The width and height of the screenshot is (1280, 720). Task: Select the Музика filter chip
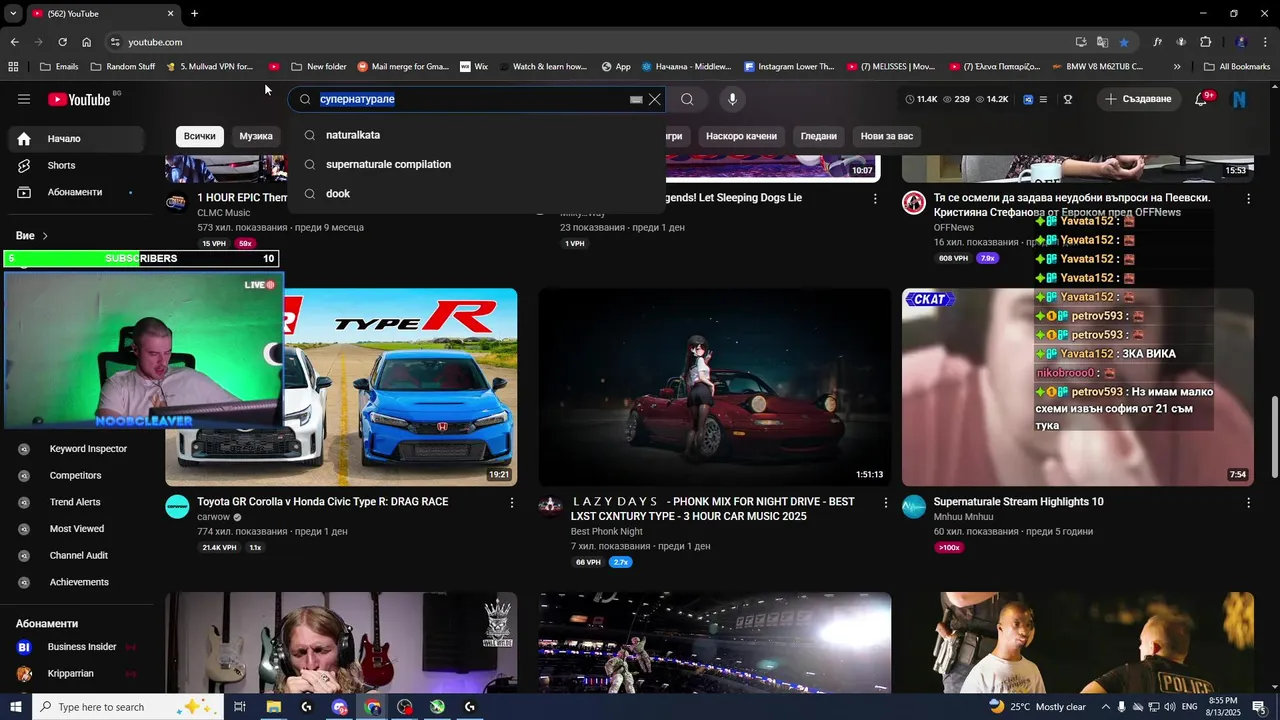(x=256, y=136)
